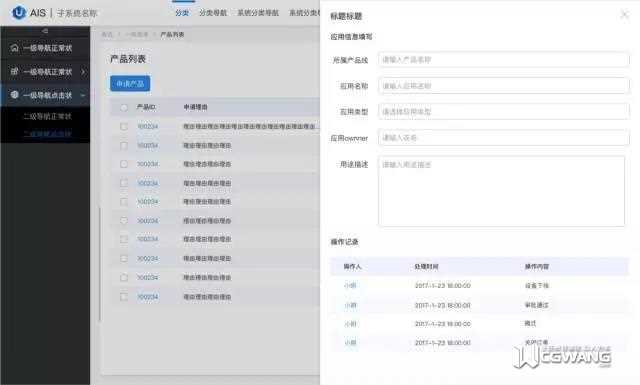
Task: Click the 处理时间 column header
Action: [427, 267]
